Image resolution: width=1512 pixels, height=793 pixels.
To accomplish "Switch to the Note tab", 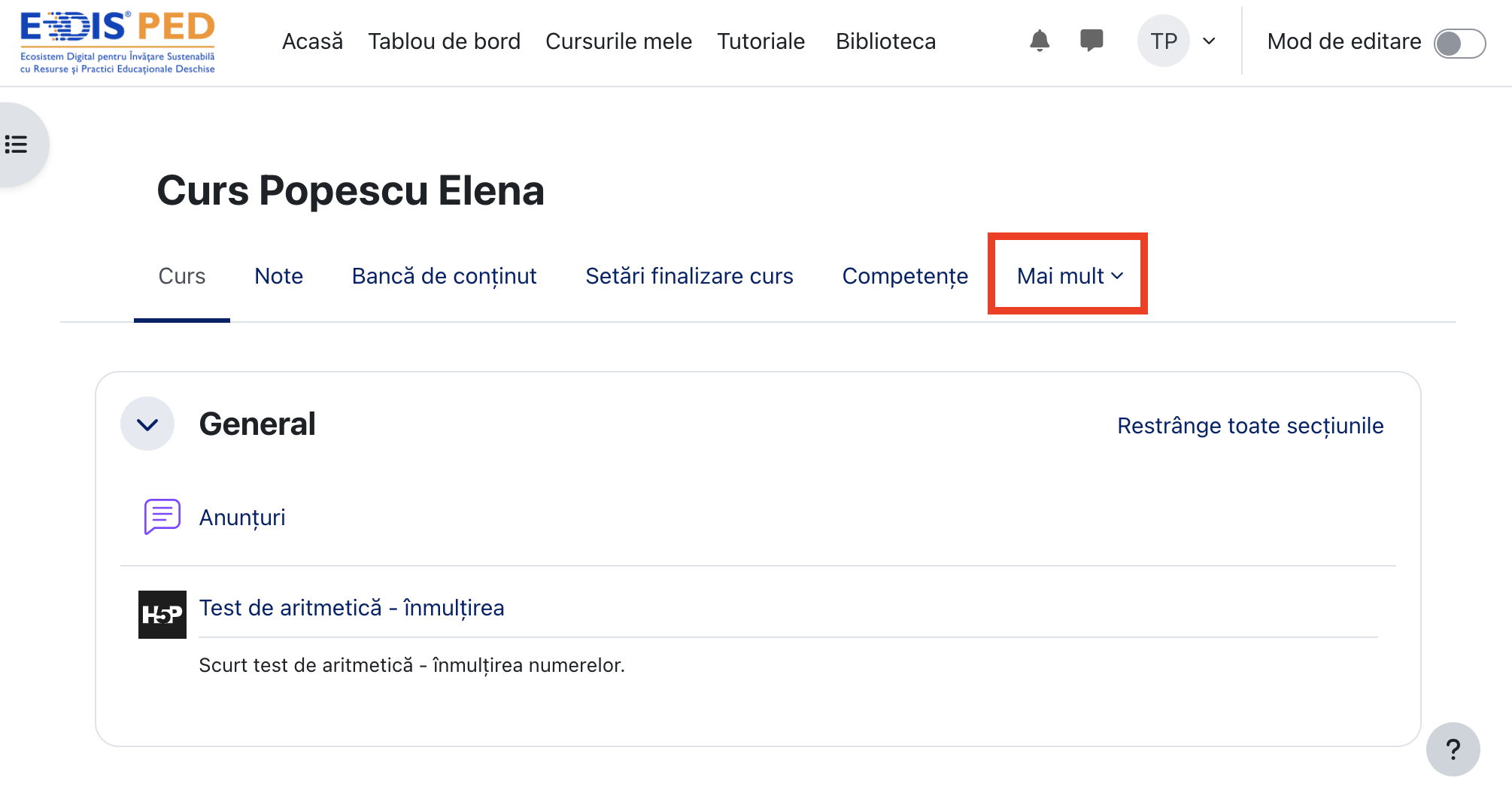I will (278, 276).
